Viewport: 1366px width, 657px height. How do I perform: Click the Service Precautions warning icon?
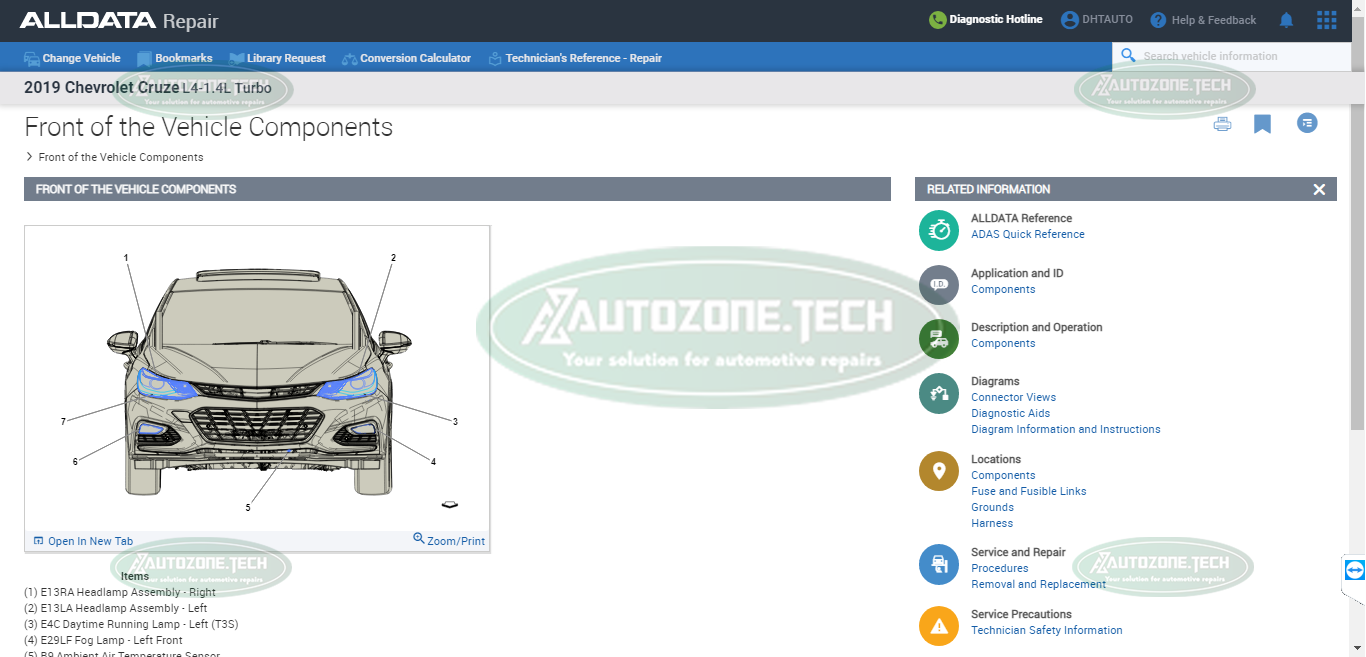(x=938, y=626)
